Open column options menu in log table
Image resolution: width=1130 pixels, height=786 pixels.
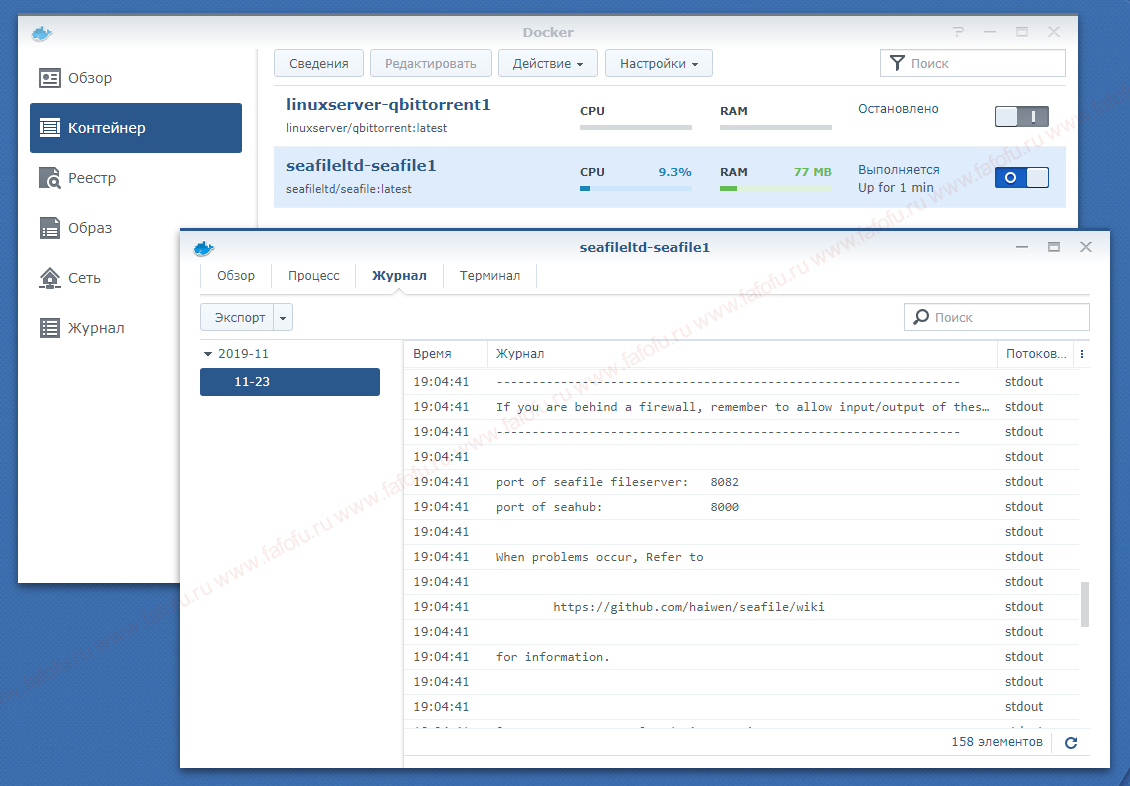[x=1082, y=354]
